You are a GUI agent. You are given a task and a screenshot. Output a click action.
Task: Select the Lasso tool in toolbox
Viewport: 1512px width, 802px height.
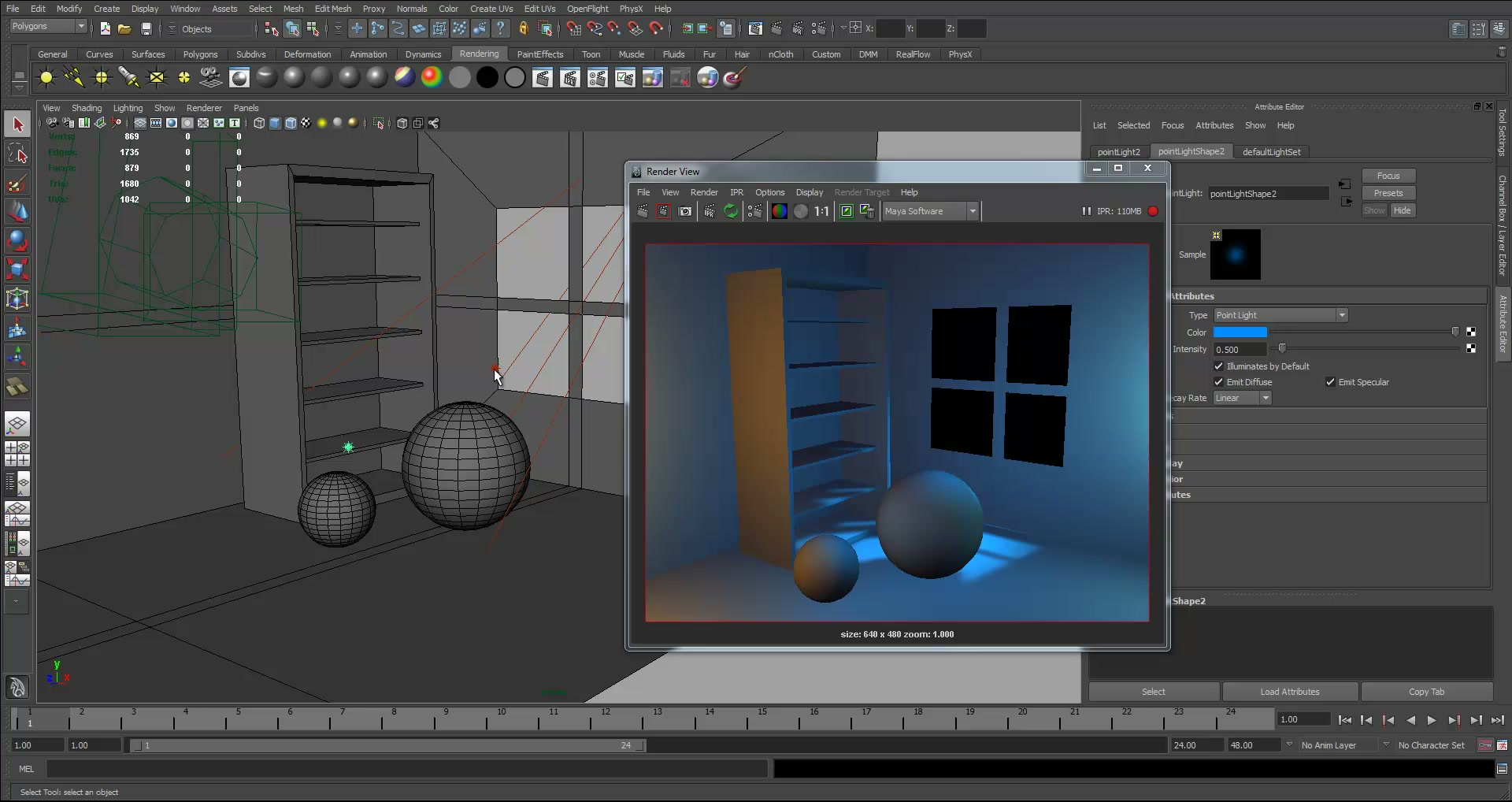(17, 154)
